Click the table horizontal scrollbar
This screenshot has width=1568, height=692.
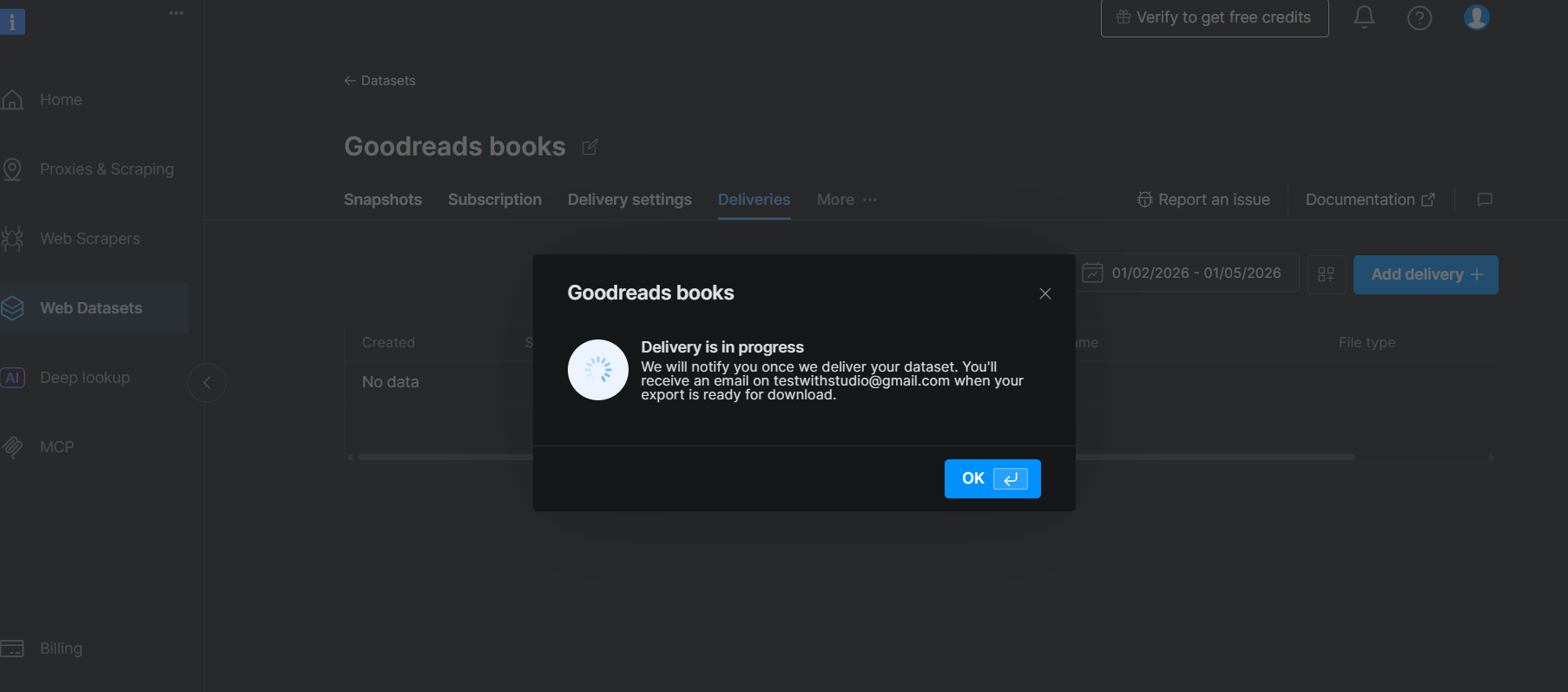[856, 457]
